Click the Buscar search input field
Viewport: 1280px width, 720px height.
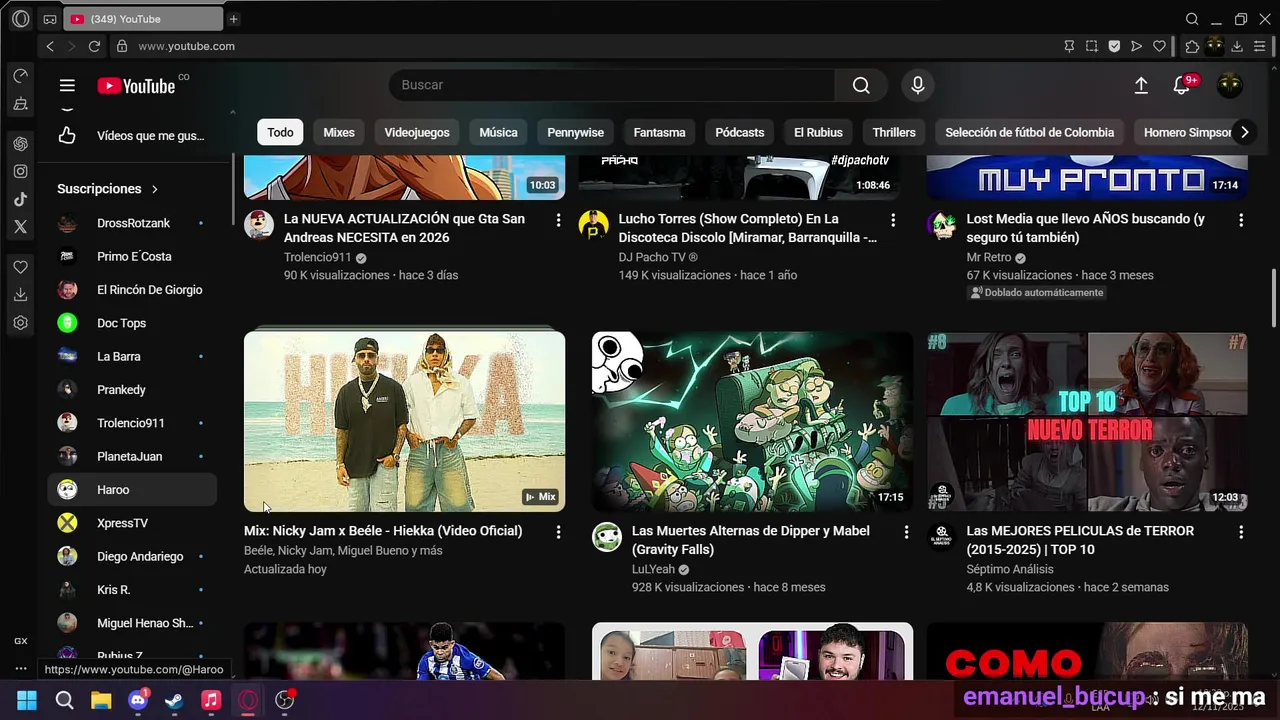point(612,85)
